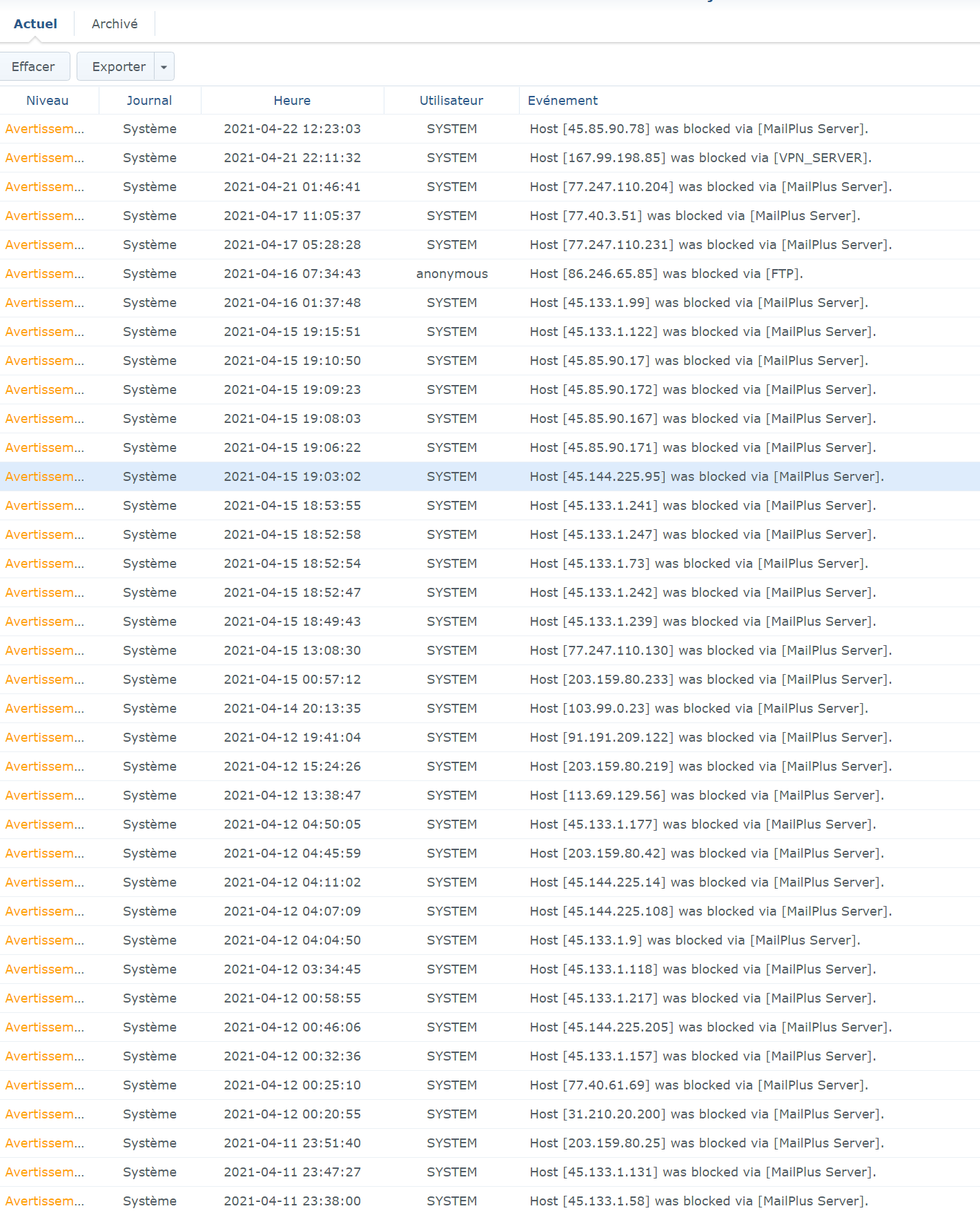Image resolution: width=980 pixels, height=1213 pixels.
Task: Click the Système journal cell at 2021-04-15 13:08:30
Action: coord(150,651)
